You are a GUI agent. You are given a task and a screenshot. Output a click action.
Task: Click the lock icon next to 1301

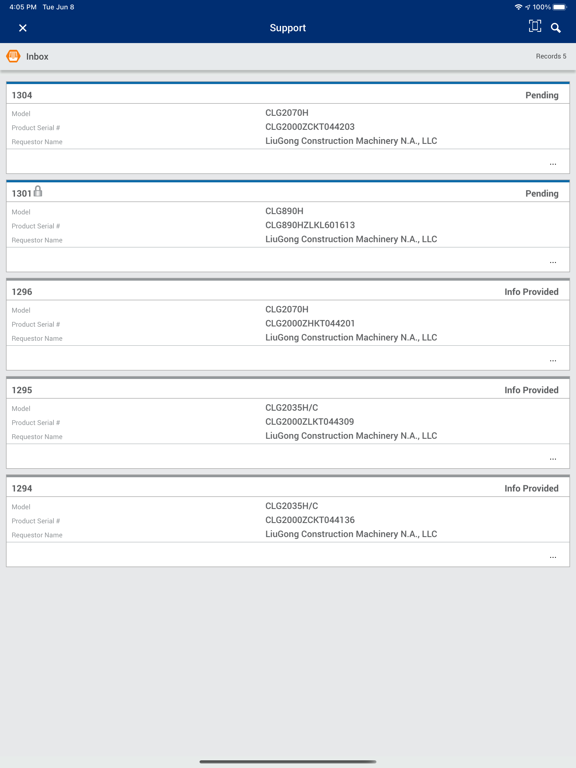pos(38,191)
